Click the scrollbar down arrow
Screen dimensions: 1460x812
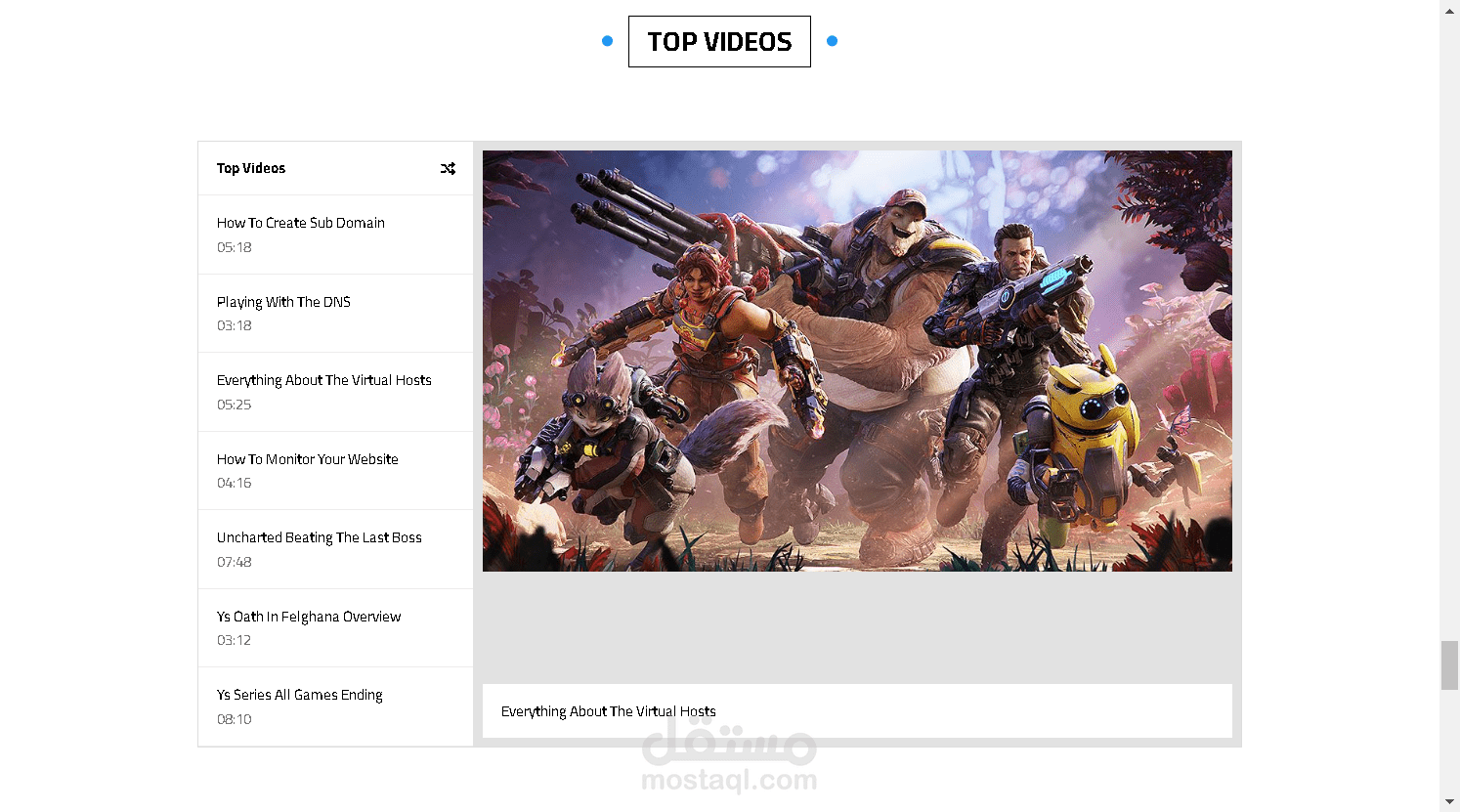pos(1449,803)
